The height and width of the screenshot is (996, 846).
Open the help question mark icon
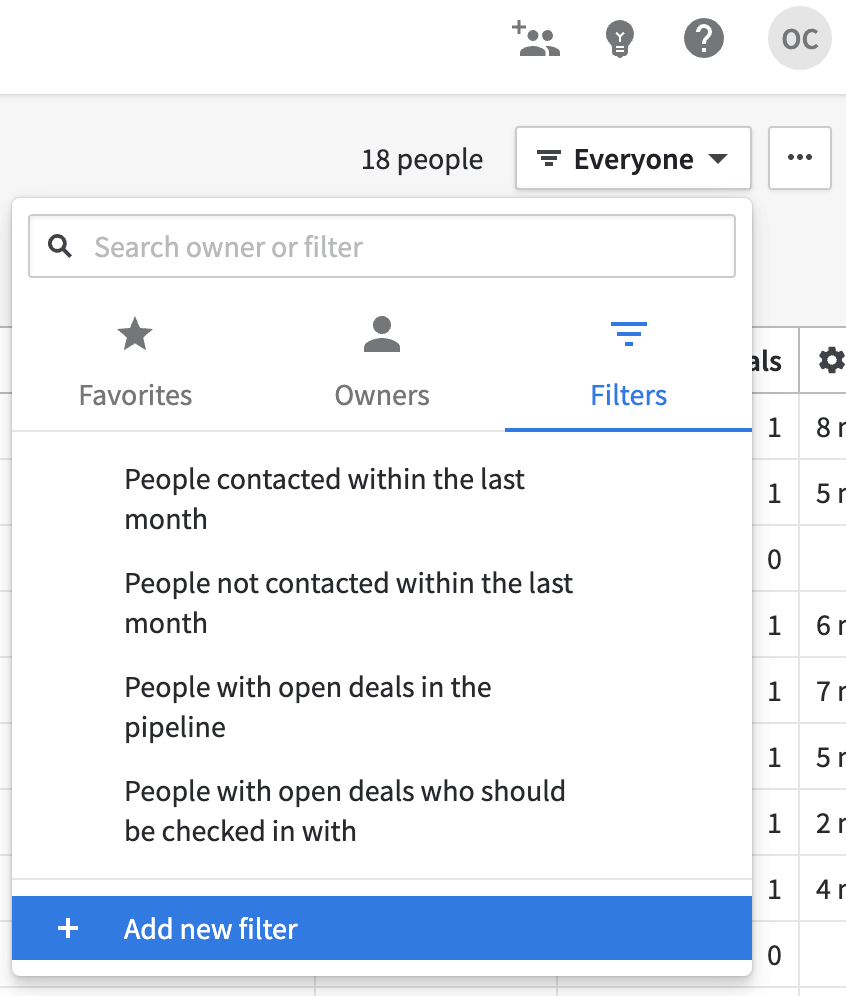pyautogui.click(x=703, y=38)
